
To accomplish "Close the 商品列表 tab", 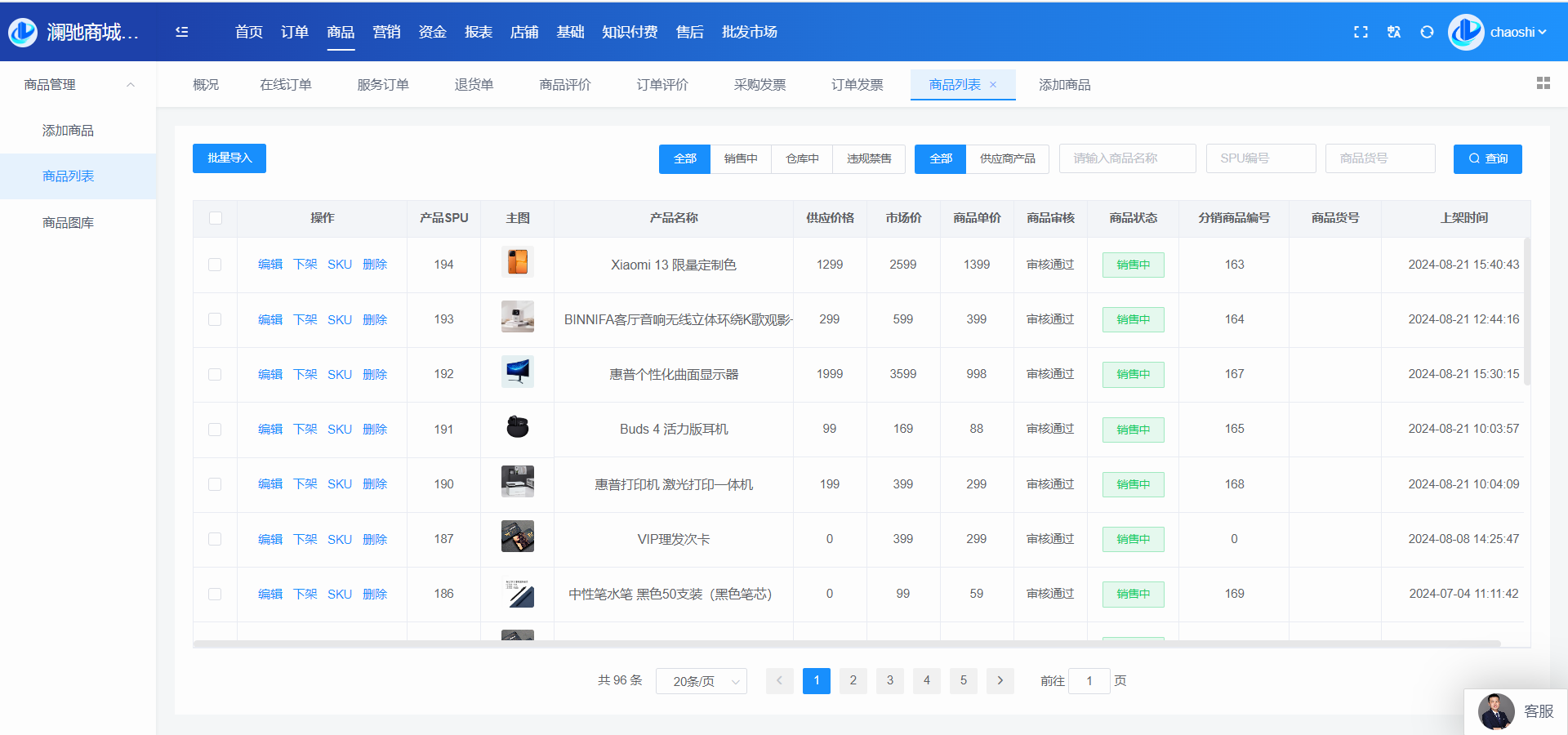I will (x=993, y=85).
